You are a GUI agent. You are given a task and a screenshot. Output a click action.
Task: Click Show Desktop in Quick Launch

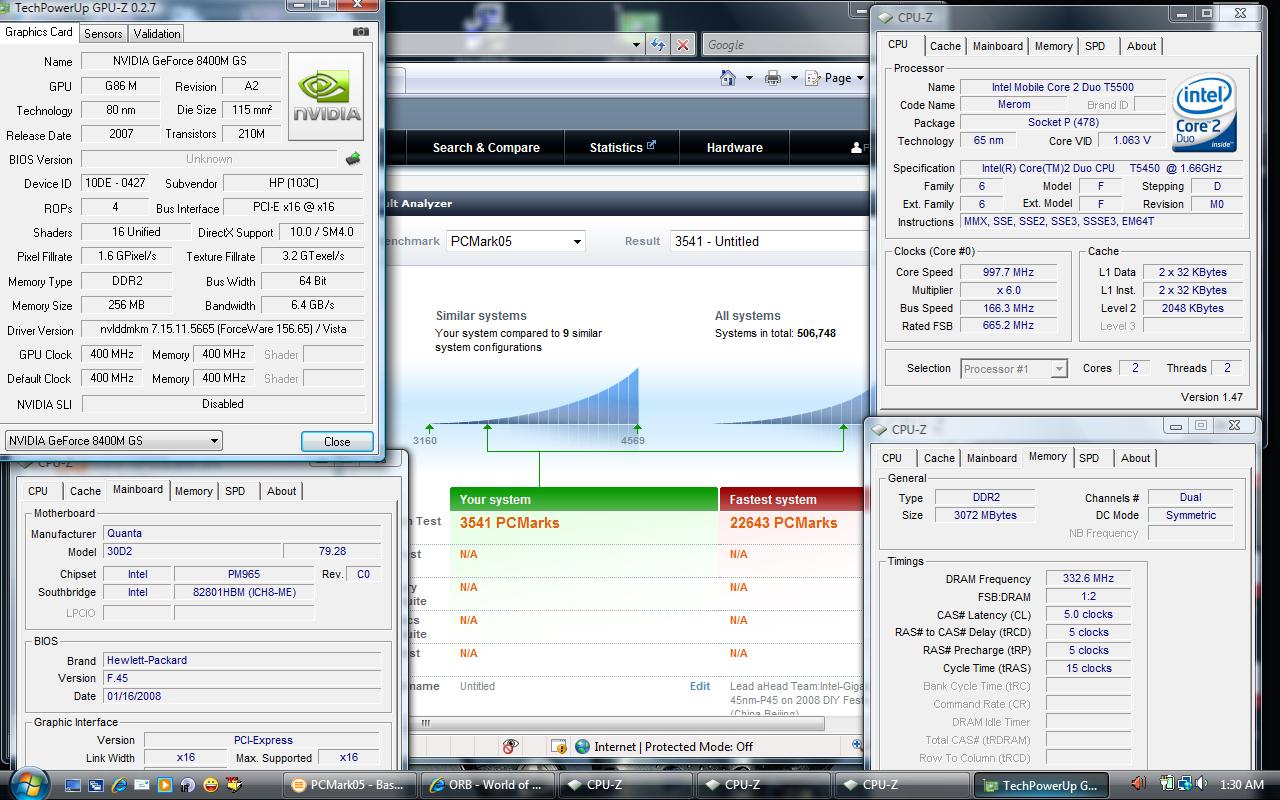[75, 785]
